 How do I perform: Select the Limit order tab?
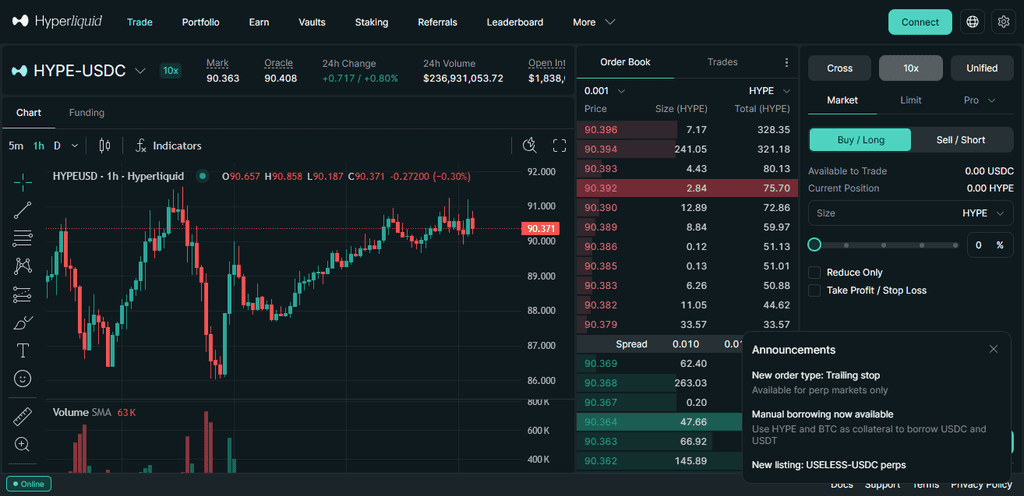[x=910, y=100]
